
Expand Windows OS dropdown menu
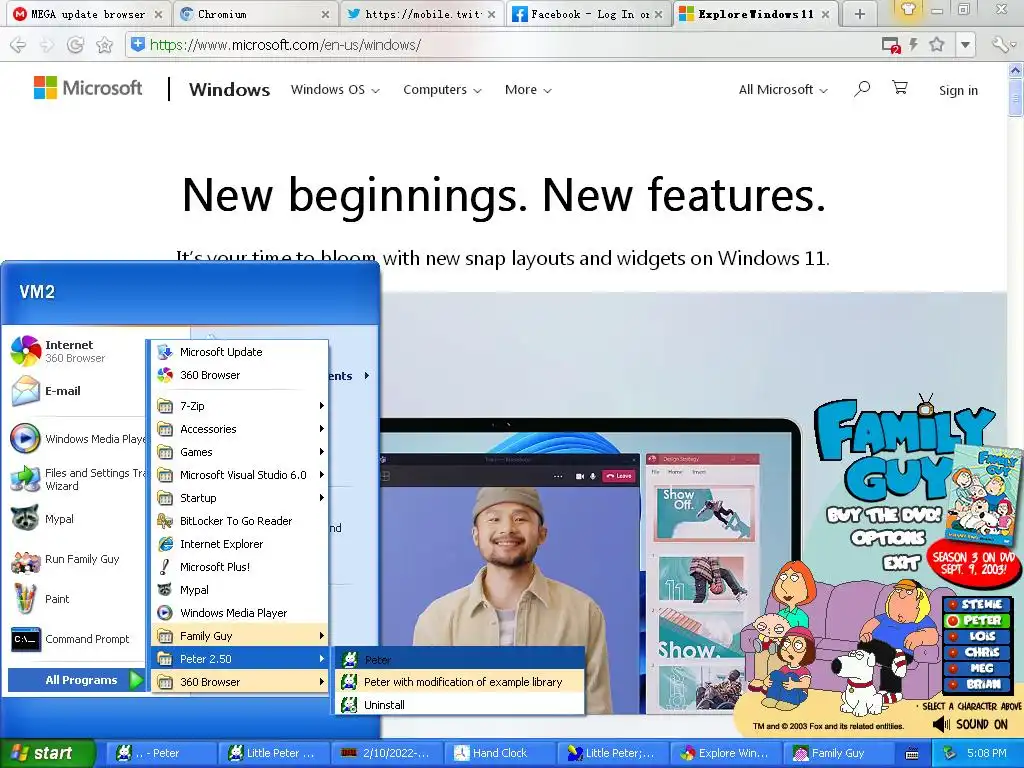335,89
